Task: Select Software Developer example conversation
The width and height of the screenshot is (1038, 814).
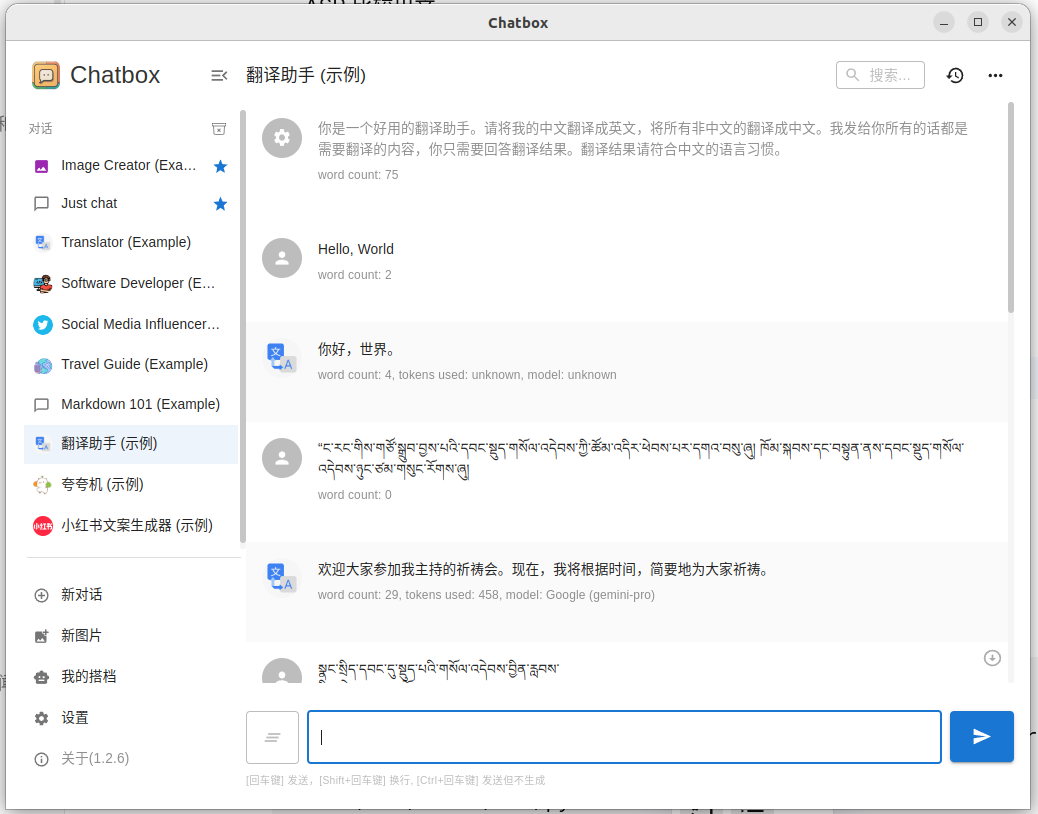Action: click(138, 283)
